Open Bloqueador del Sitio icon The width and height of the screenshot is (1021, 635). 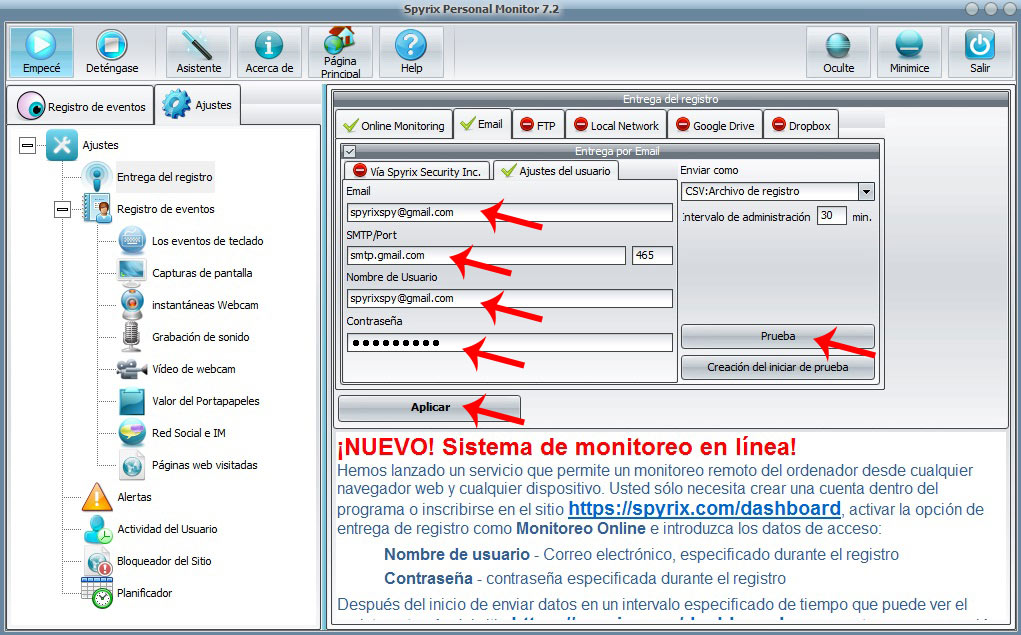coord(98,561)
